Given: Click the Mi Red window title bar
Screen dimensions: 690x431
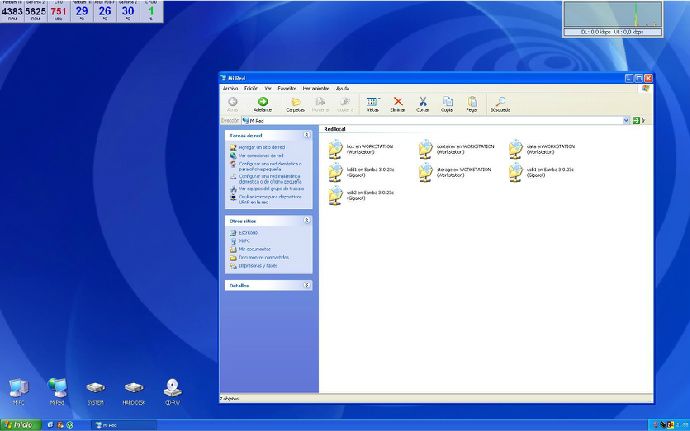Looking at the screenshot, I should point(422,78).
